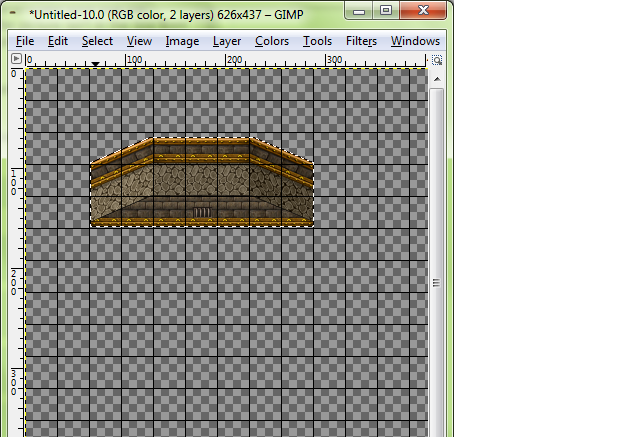Screen dimensions: 626x437
Task: Close the GIMP window
Action: [x=423, y=11]
